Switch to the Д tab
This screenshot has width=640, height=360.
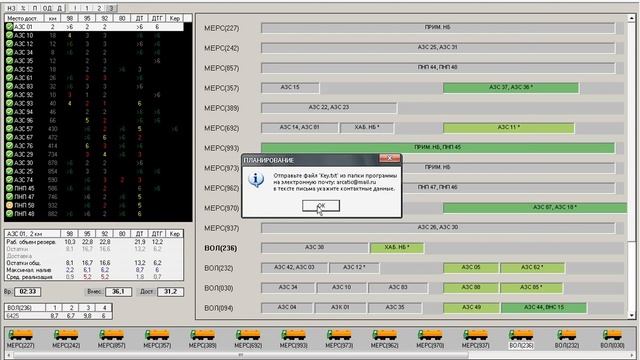tap(60, 8)
